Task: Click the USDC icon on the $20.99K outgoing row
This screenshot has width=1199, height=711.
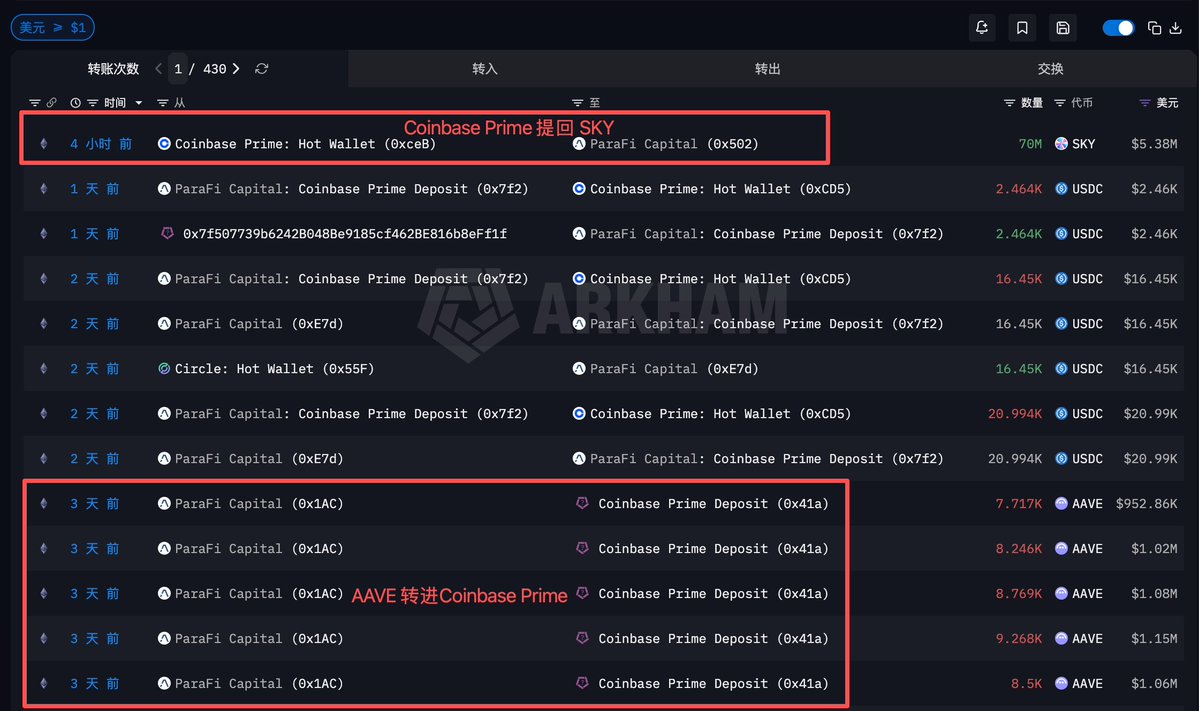Action: tap(1061, 414)
